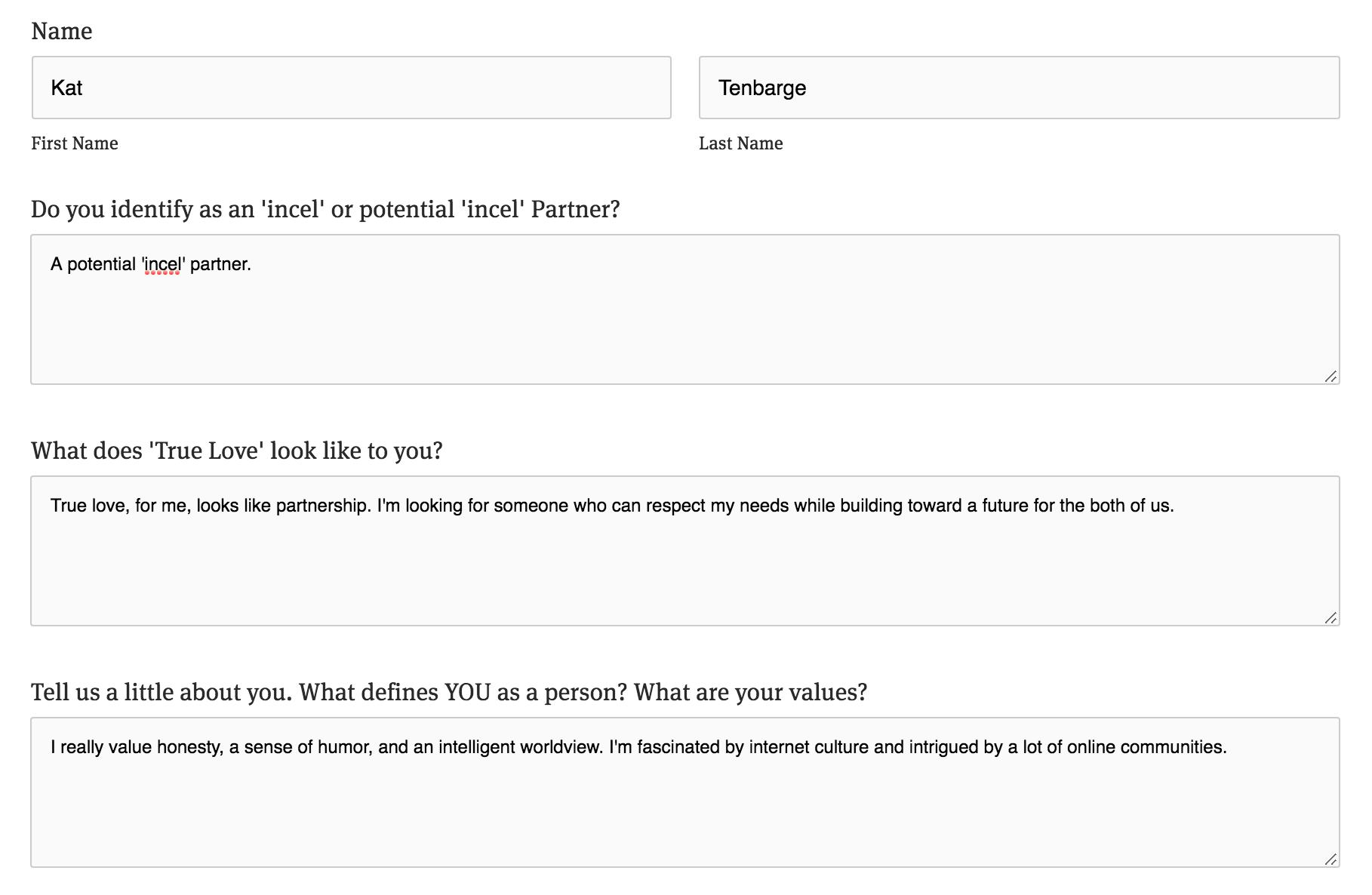Click the 'Last Name' sub-label
This screenshot has height=895, width=1372.
[x=740, y=143]
